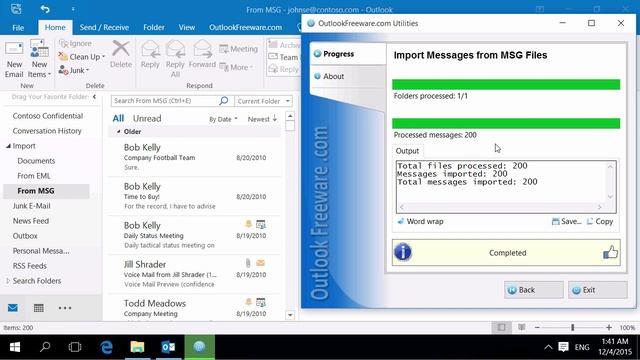
Task: Select the Junk E-Mail folder
Action: [31, 206]
